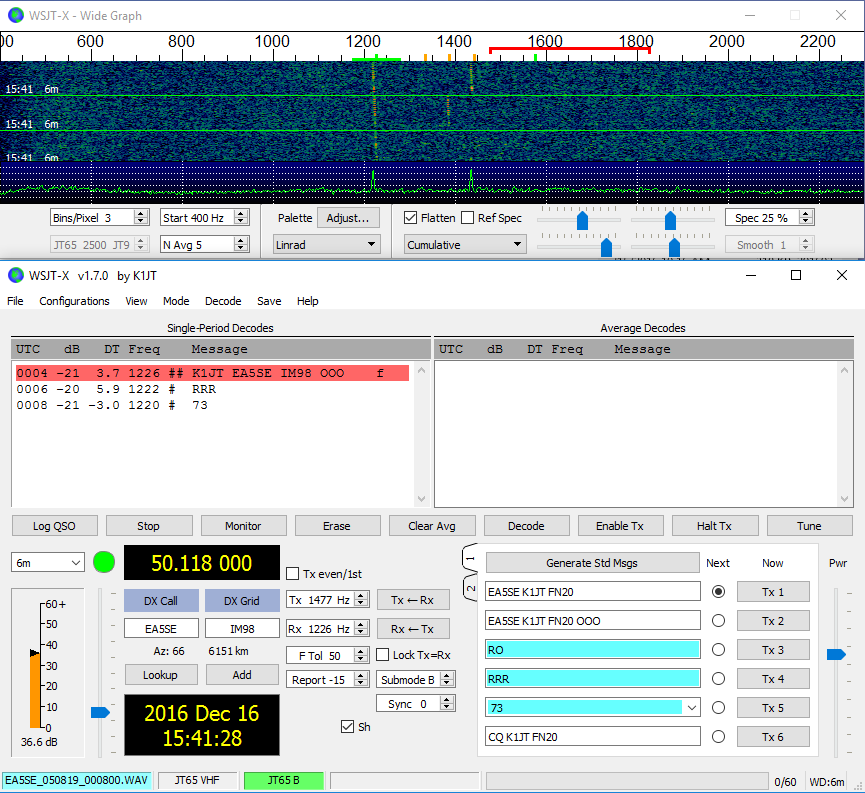Click the Tx ← Rx arrow button
This screenshot has height=793, width=865.
point(413,600)
